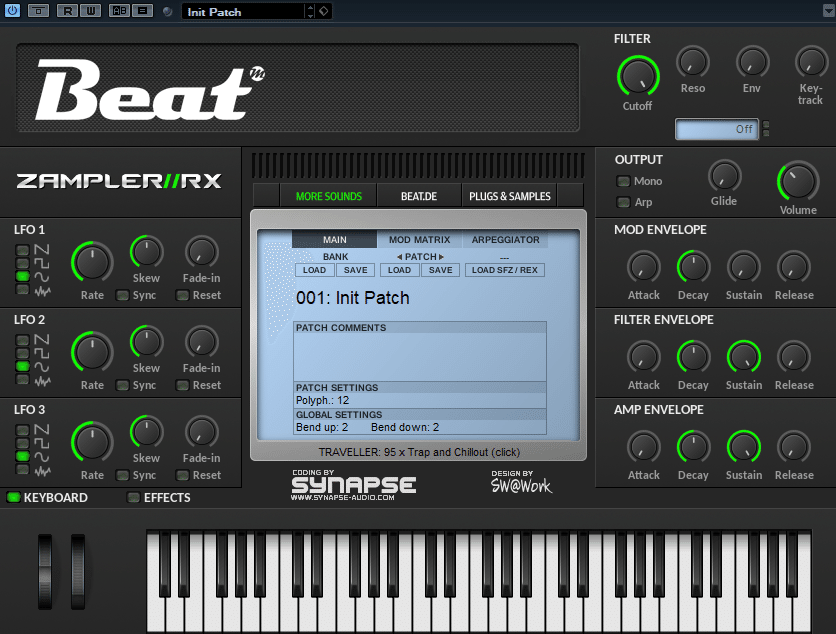Click the BANK SAVE button

[x=356, y=270]
